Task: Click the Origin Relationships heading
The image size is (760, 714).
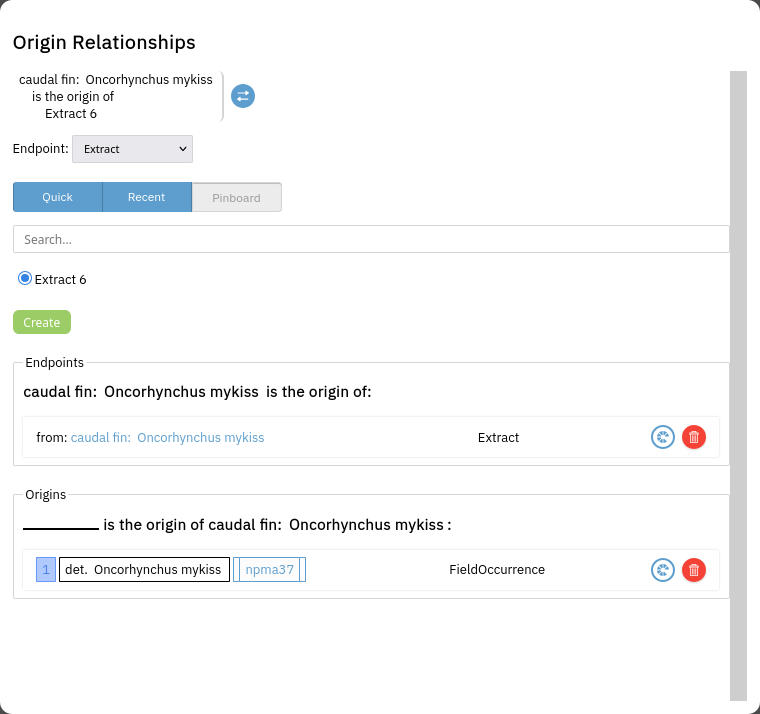Action: pos(104,43)
